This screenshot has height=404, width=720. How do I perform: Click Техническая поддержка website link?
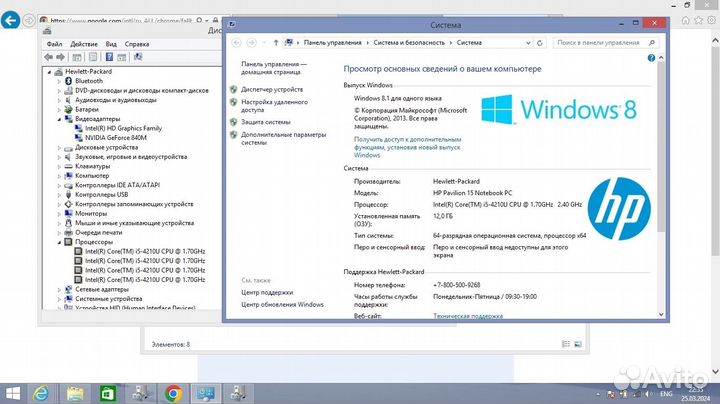tap(468, 316)
